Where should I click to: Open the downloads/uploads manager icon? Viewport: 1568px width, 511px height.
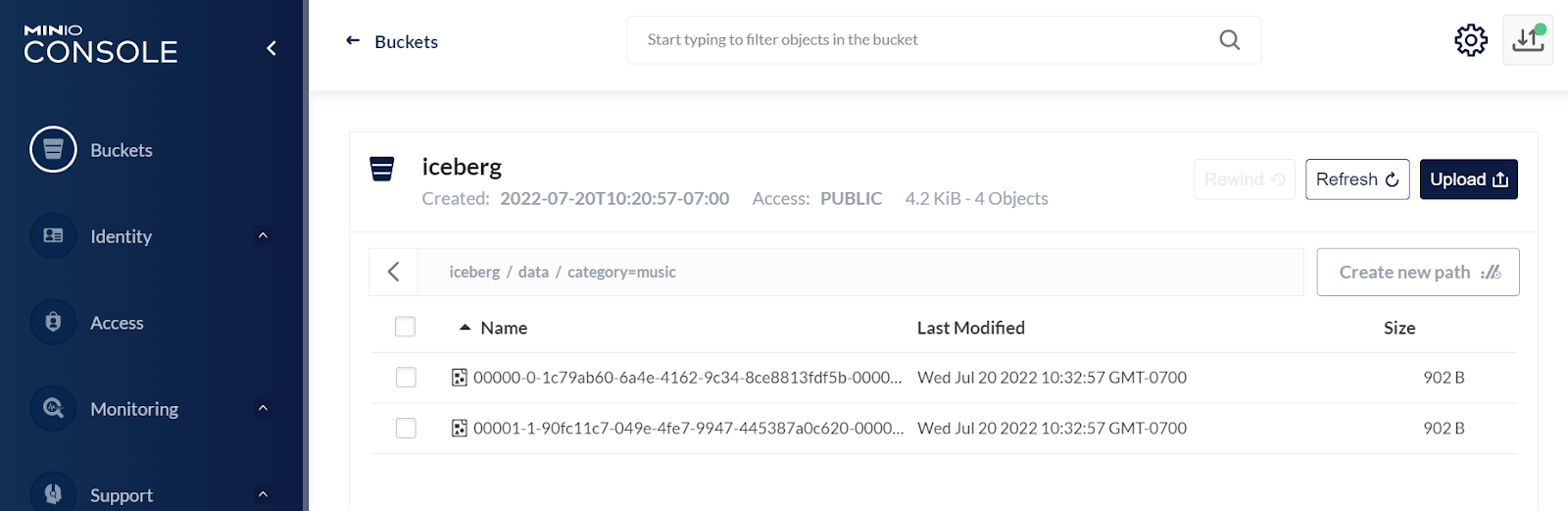pos(1527,40)
